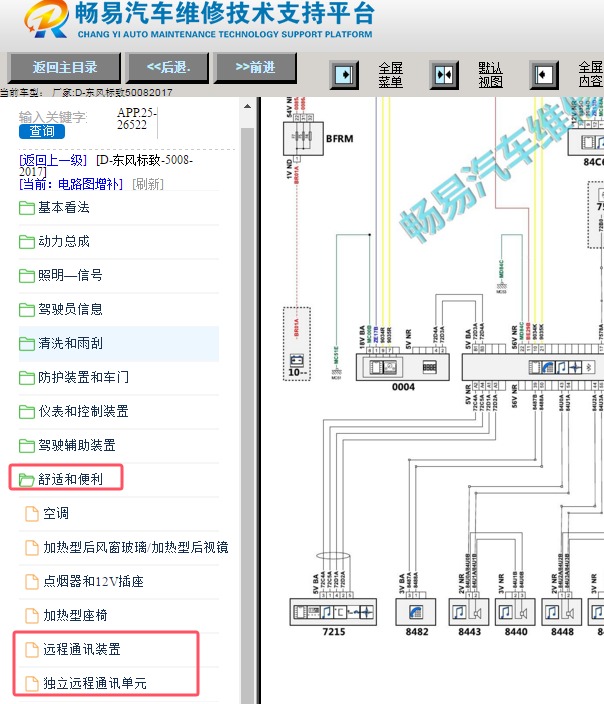Click folder icon beside 照明—信号
Viewport: 604px width, 704px height.
click(x=27, y=276)
